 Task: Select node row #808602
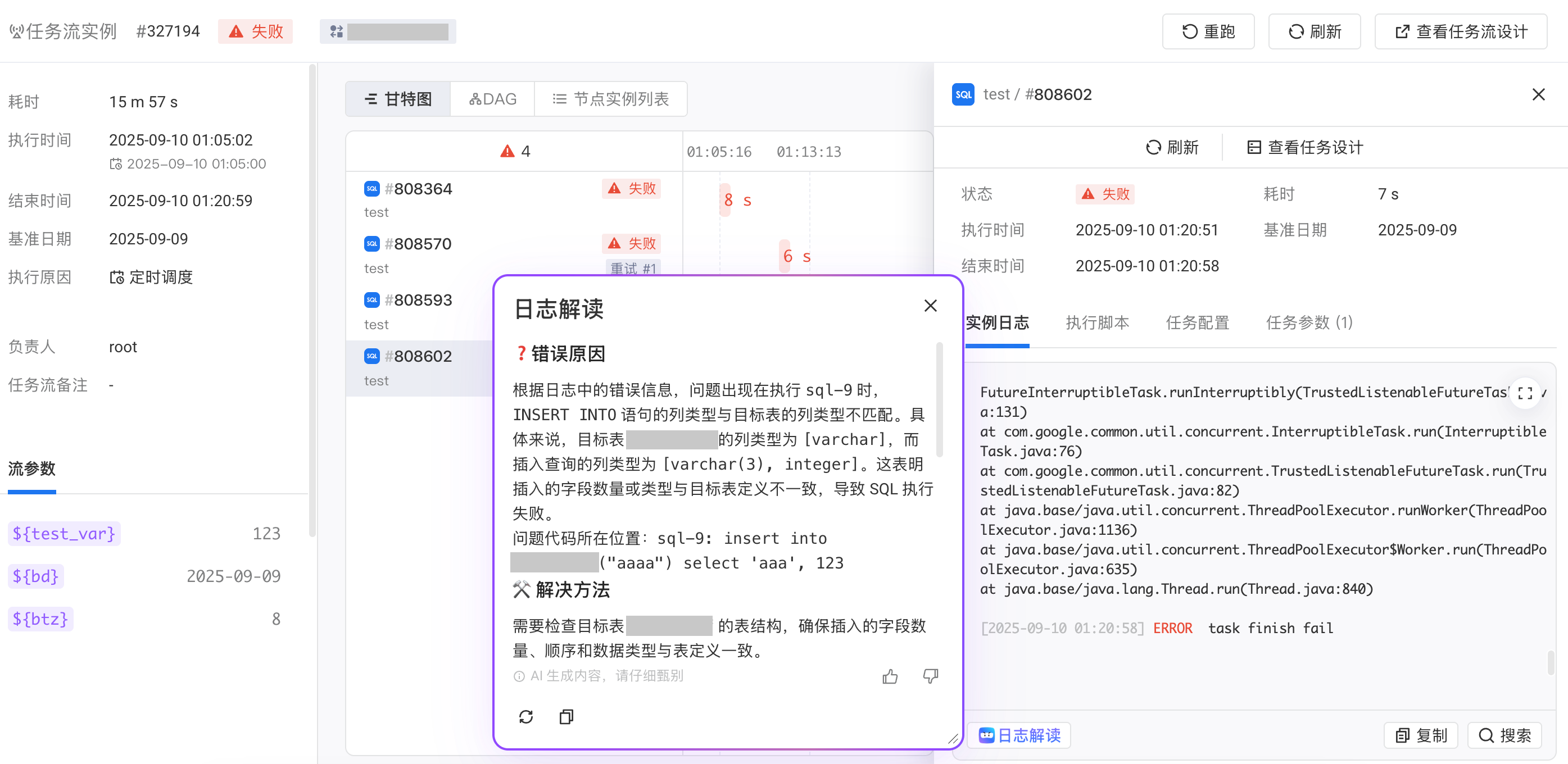point(419,368)
